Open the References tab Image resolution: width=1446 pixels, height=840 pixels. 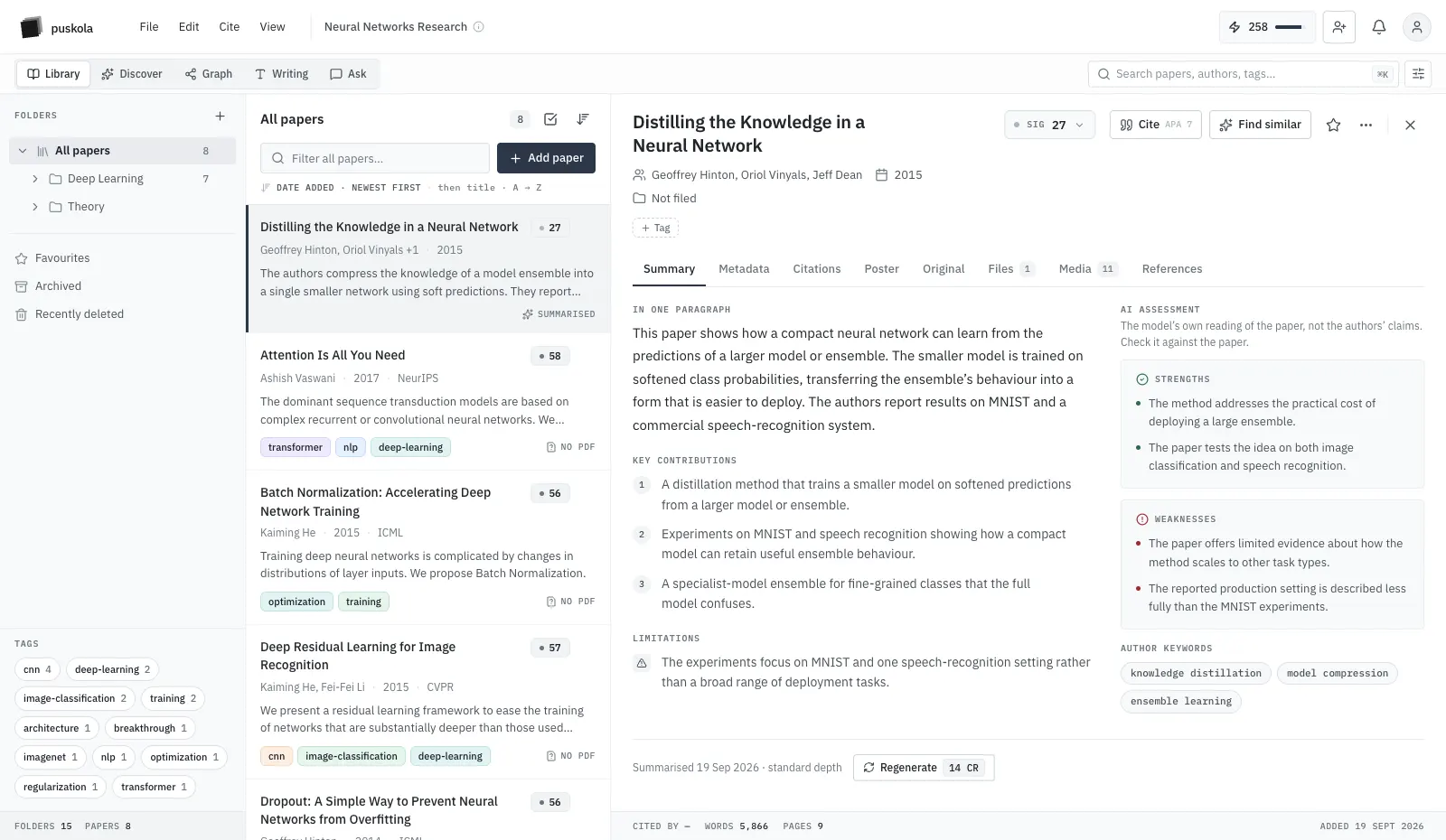click(1172, 269)
